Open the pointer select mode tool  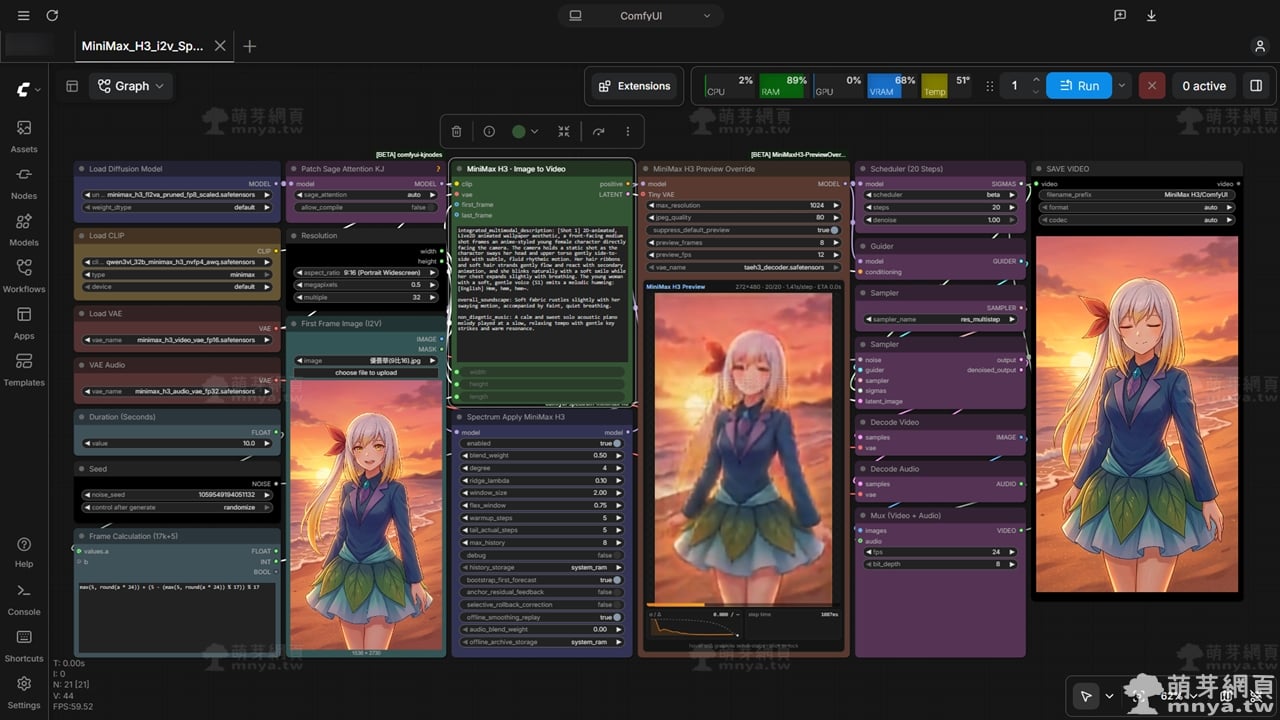point(1085,696)
